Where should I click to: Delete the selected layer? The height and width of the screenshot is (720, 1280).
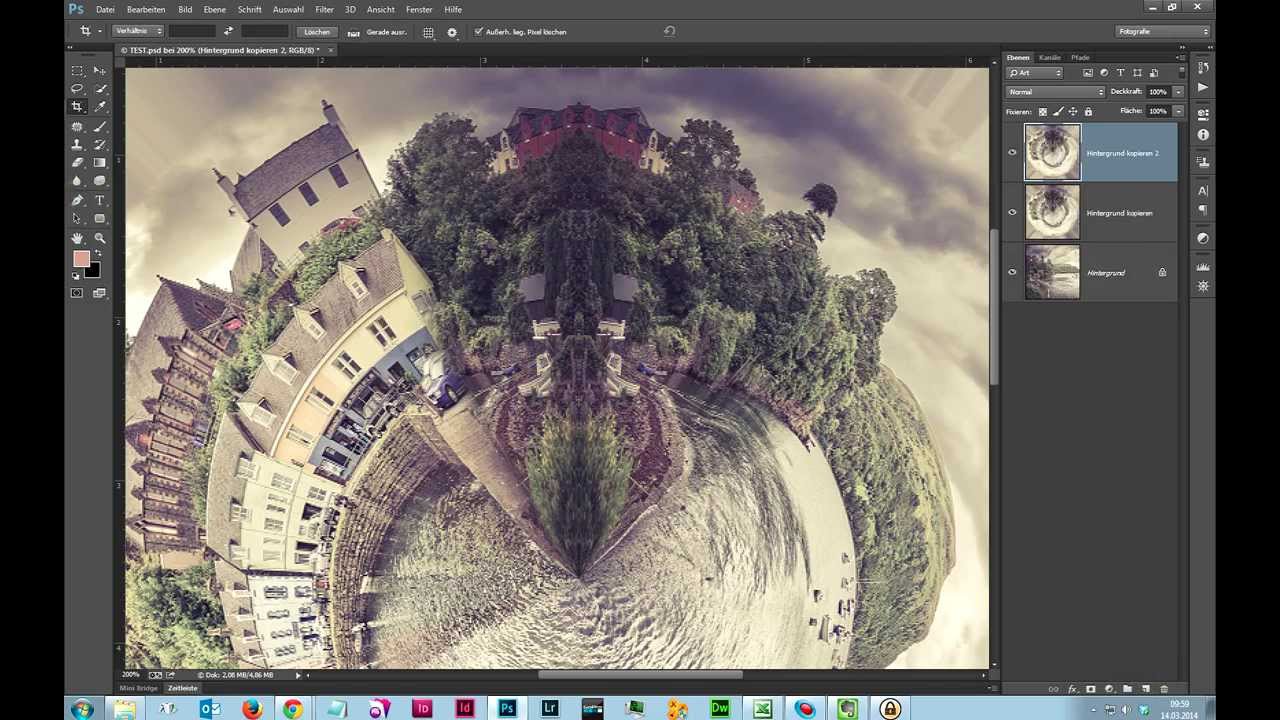pyautogui.click(x=1164, y=689)
